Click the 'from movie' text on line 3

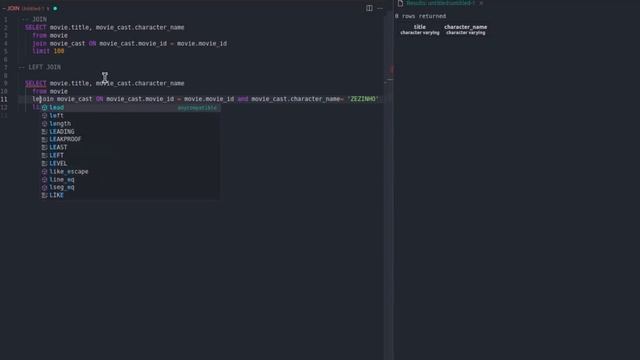point(50,36)
